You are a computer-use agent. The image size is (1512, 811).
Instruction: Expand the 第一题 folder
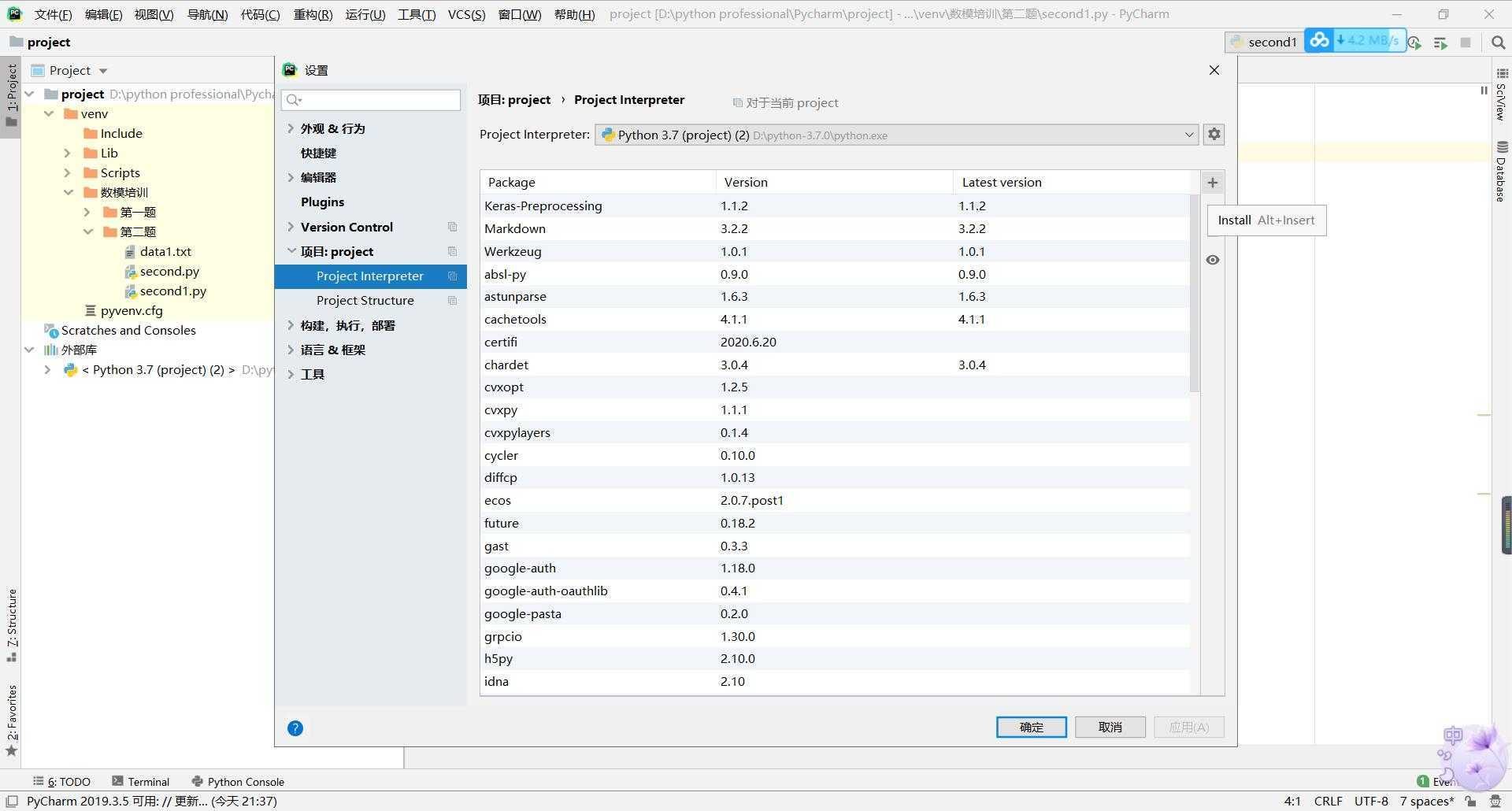(x=87, y=212)
